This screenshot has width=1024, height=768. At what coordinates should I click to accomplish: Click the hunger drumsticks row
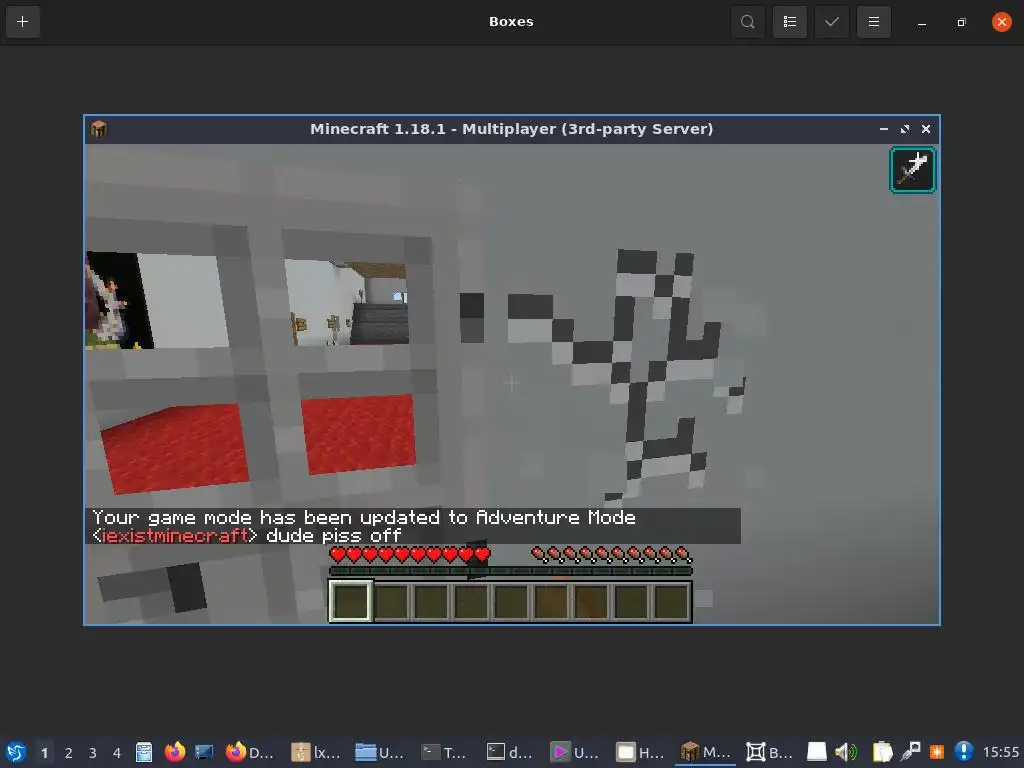coord(611,554)
